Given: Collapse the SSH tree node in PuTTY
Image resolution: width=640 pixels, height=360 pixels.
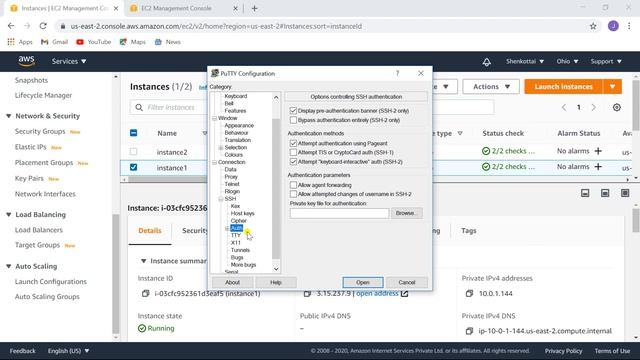Looking at the screenshot, I should pyautogui.click(x=221, y=199).
